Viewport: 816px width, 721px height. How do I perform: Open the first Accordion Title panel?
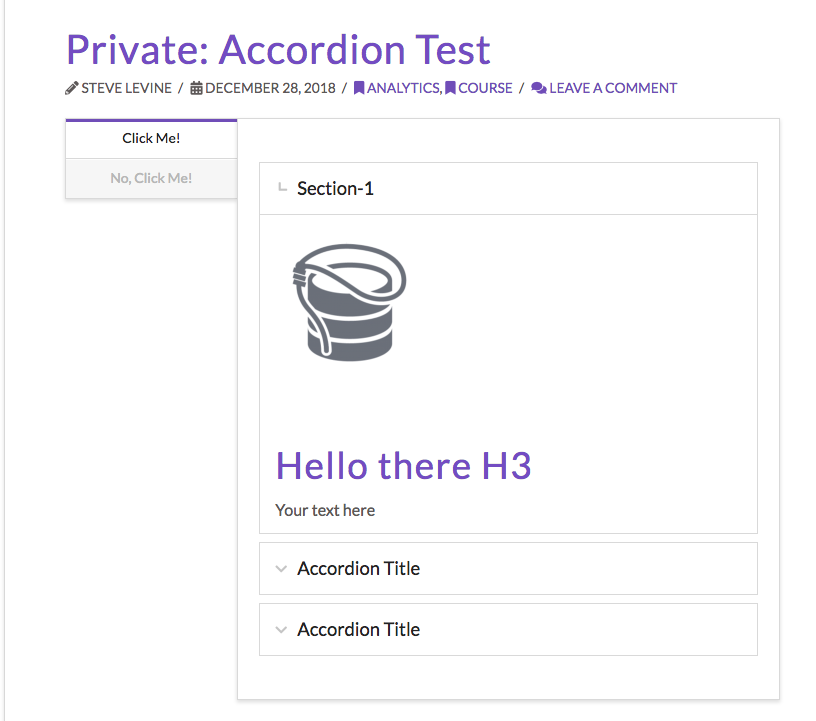pos(508,568)
